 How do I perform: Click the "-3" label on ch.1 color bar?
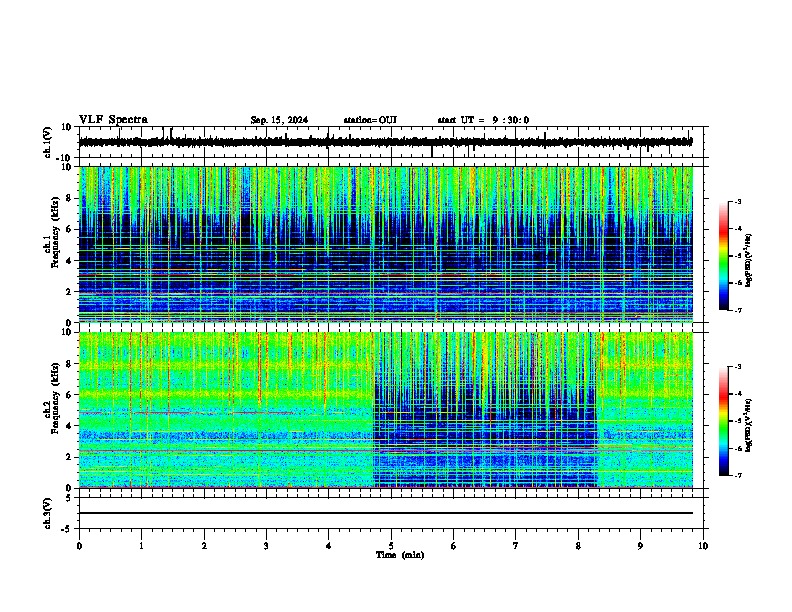coord(737,201)
